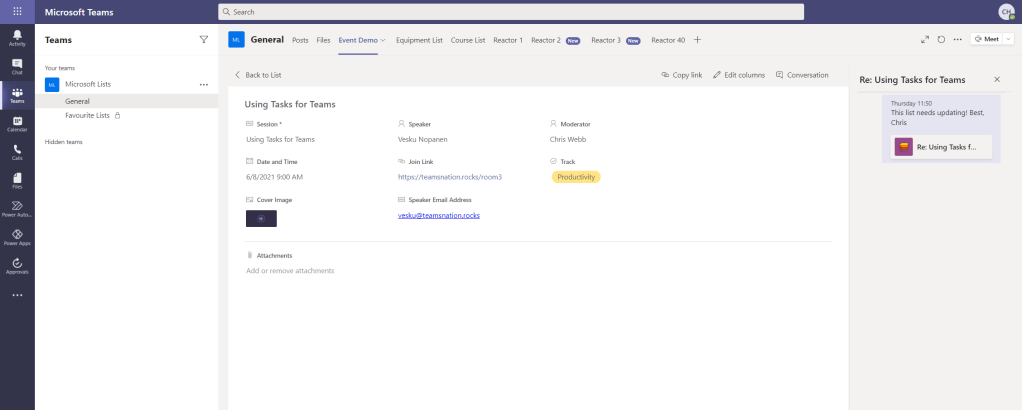Open the Cover Image thumbnail

261,218
